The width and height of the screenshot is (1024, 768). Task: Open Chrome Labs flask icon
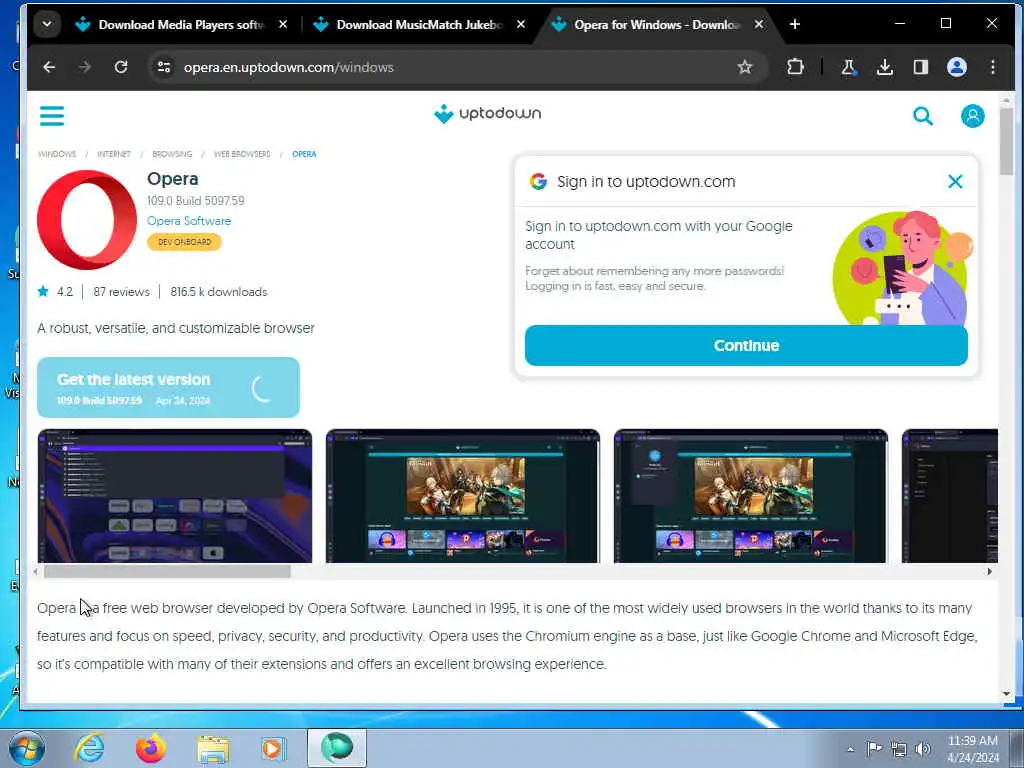[848, 67]
